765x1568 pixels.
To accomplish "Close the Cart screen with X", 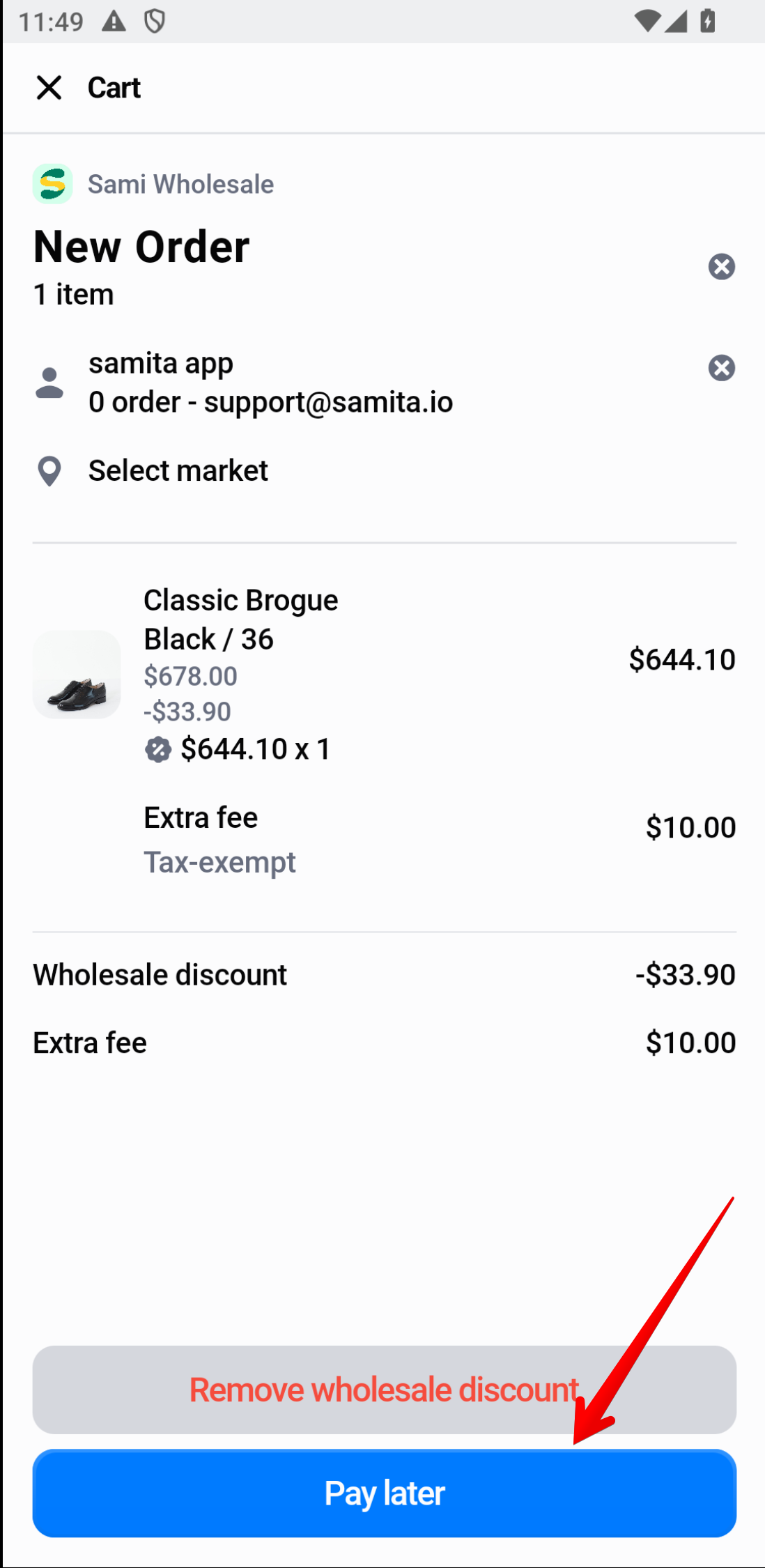I will point(49,88).
